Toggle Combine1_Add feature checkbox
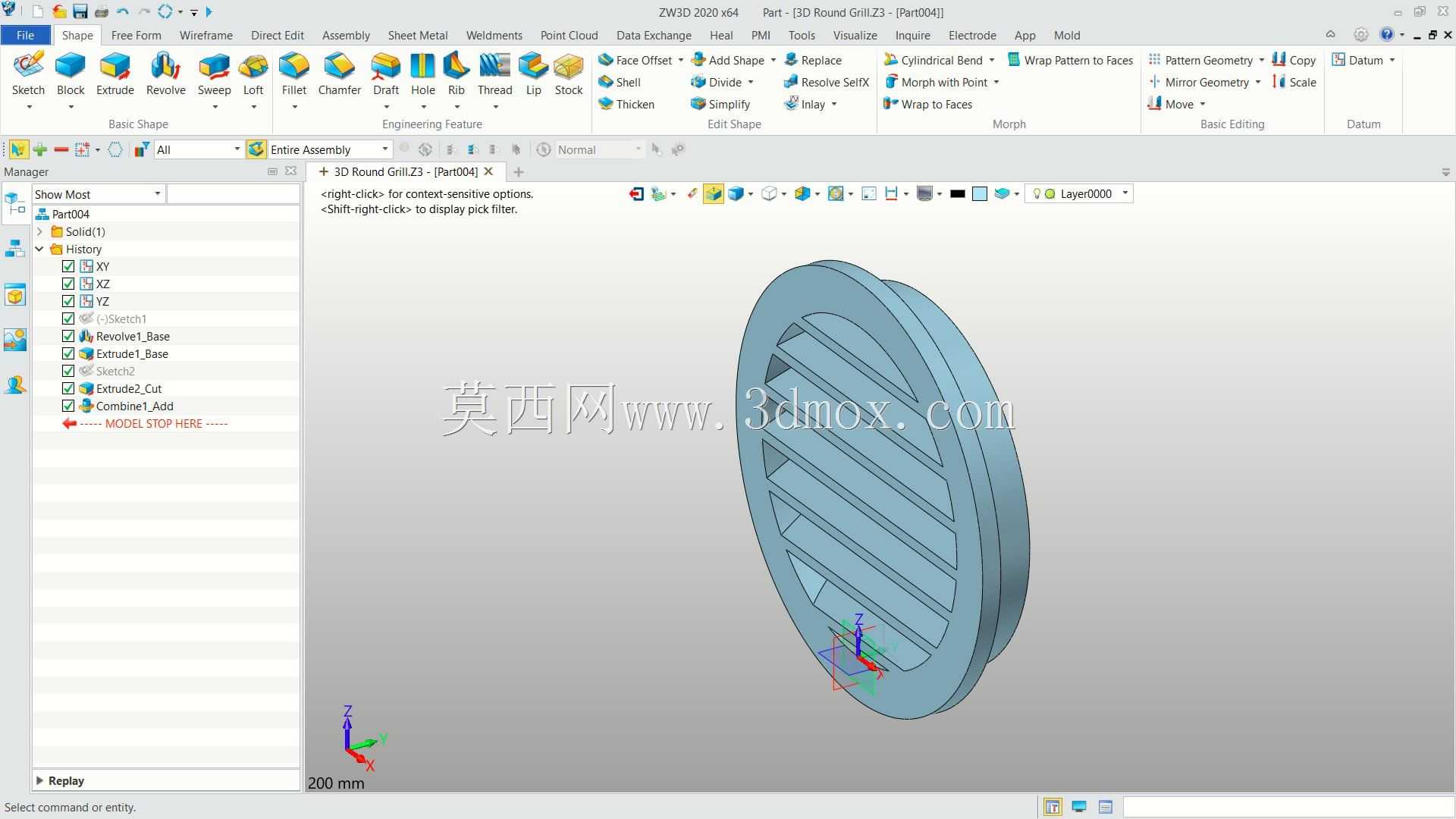1456x819 pixels. point(68,406)
